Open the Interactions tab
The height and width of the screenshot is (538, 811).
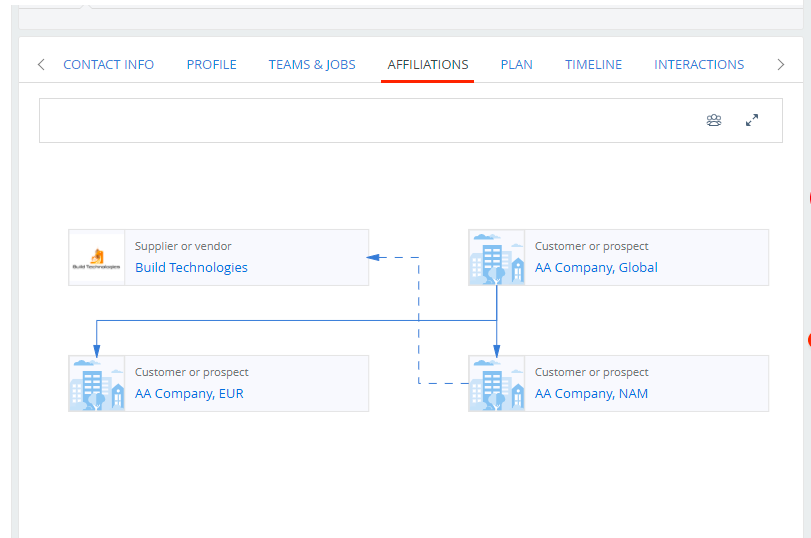(699, 65)
